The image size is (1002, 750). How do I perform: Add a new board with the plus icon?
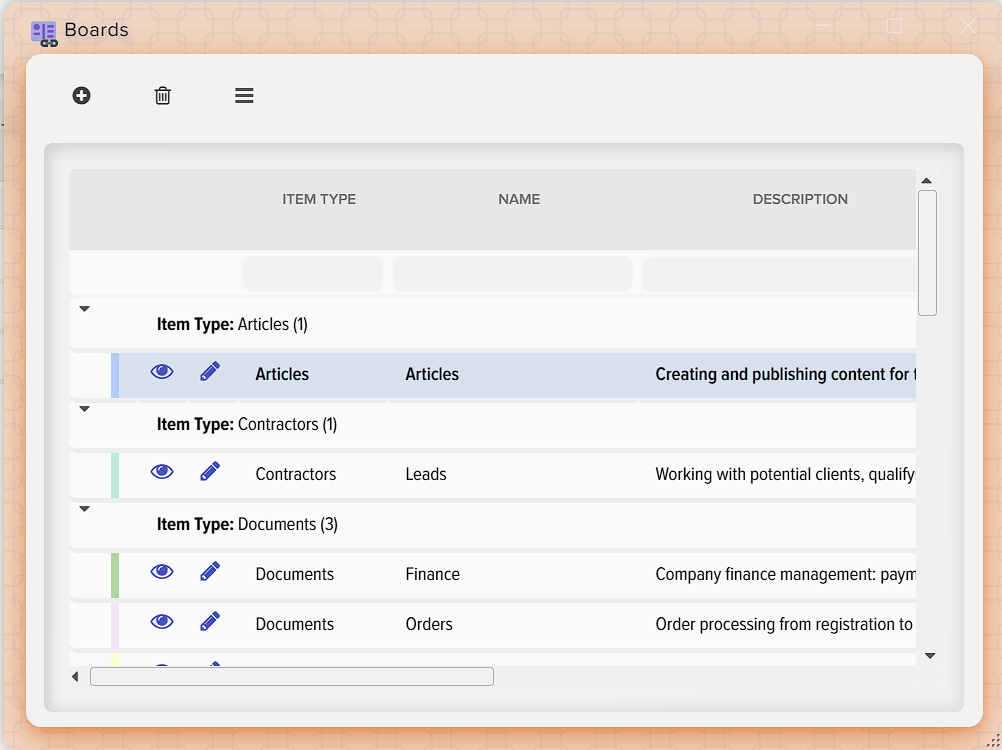(x=81, y=96)
